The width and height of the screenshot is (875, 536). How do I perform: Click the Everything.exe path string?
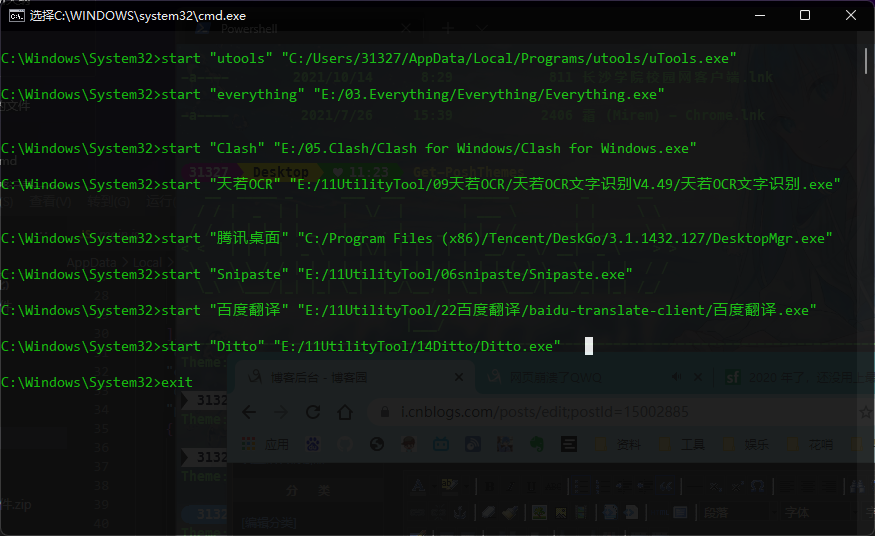tap(489, 94)
